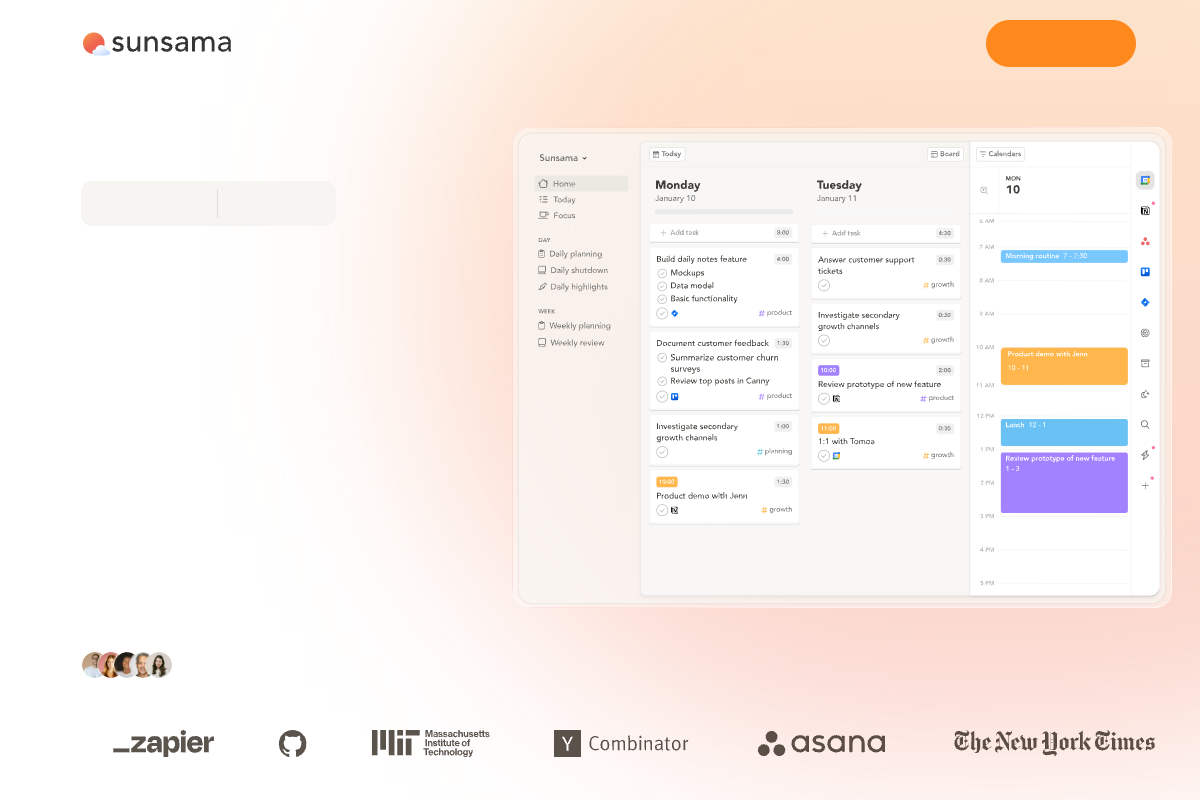Go to Home in the sidebar
The width and height of the screenshot is (1200, 800).
tap(581, 184)
